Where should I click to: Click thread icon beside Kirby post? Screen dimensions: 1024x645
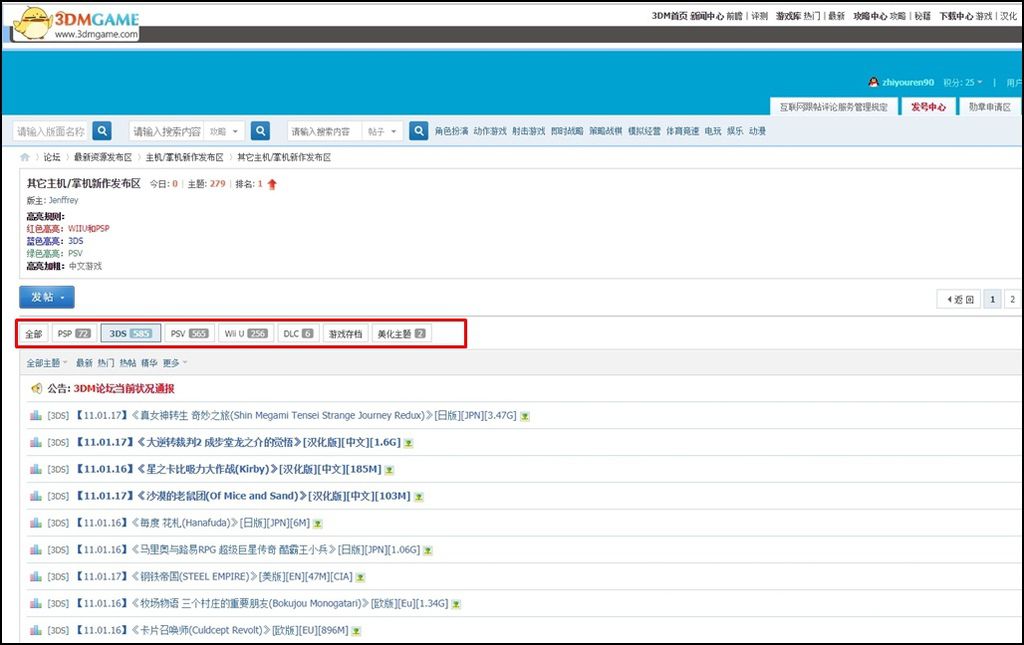click(x=36, y=469)
